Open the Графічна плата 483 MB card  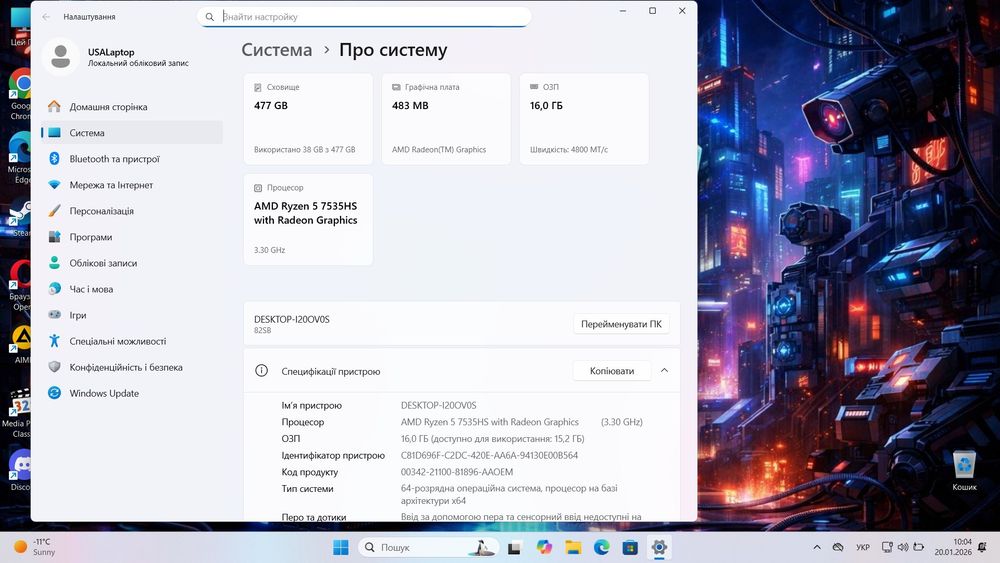(446, 119)
